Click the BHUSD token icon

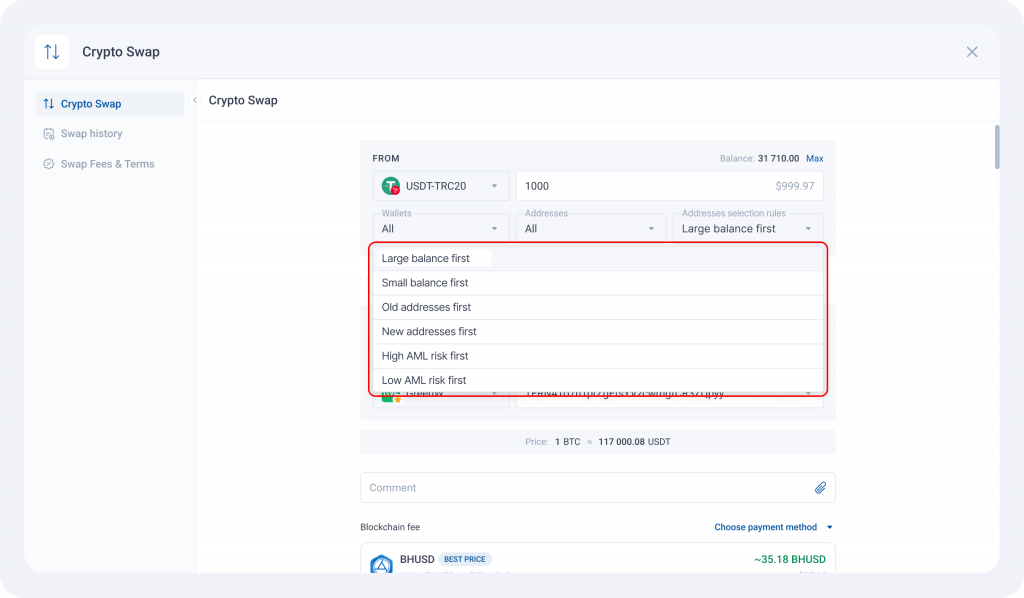coord(381,565)
